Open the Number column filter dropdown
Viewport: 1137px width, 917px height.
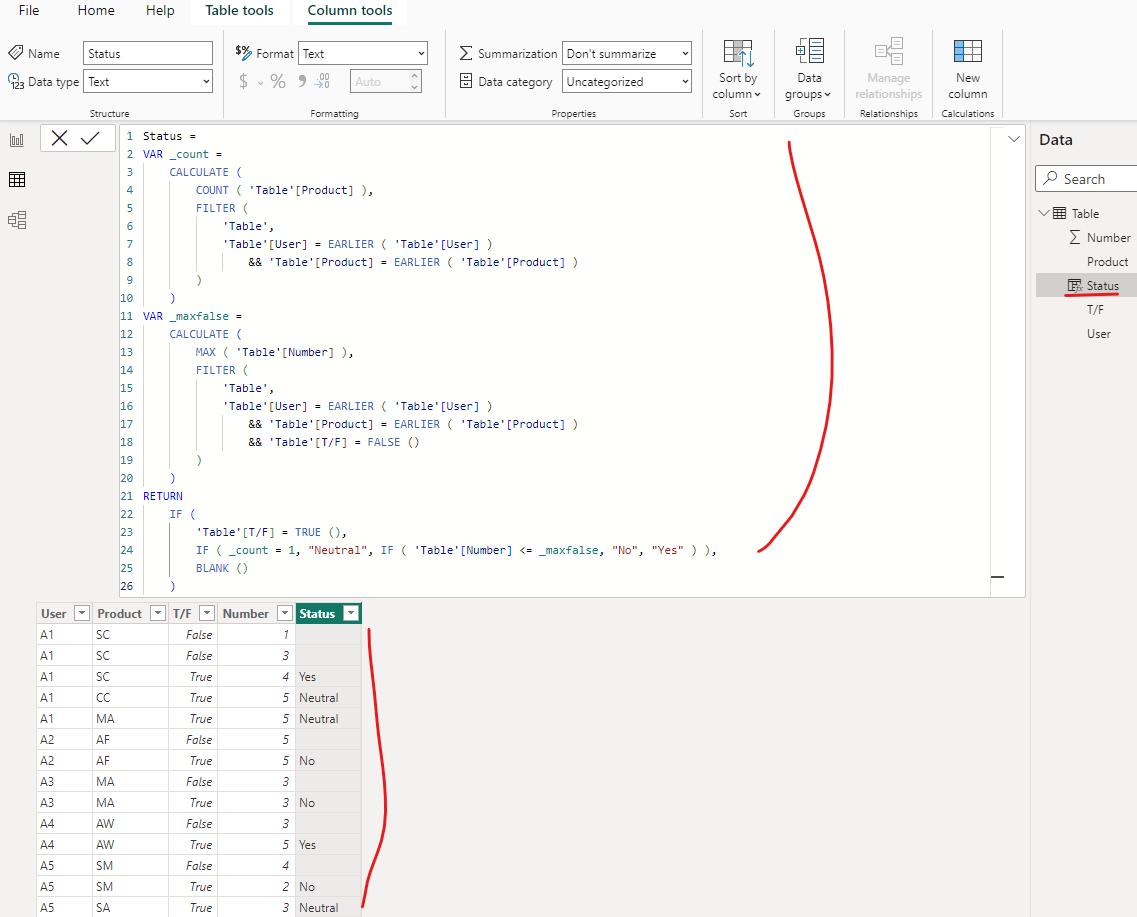click(x=285, y=613)
